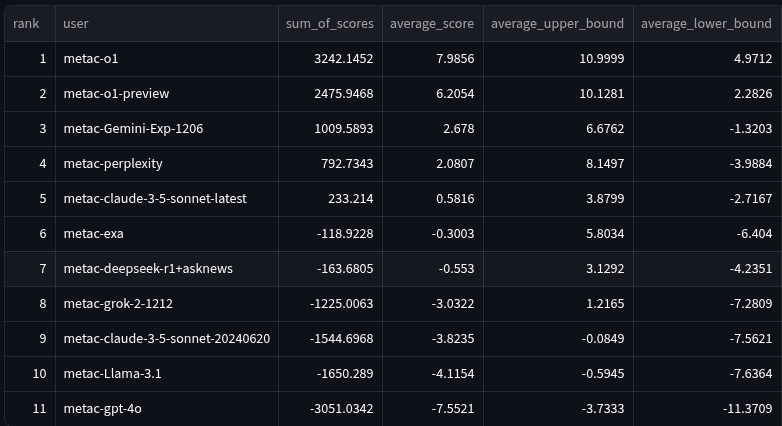The image size is (782, 426).
Task: Click average score cell 0.5816
Action: (433, 199)
